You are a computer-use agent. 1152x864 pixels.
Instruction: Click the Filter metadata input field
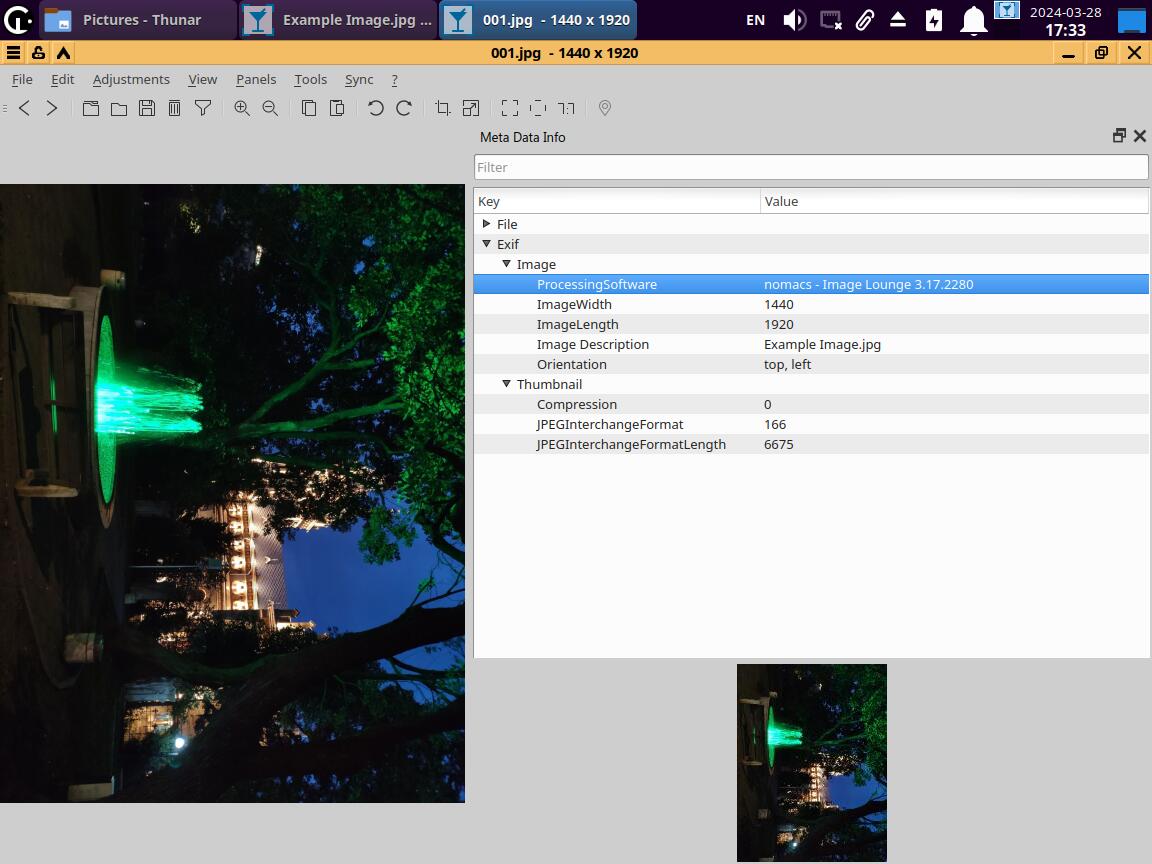(x=811, y=167)
